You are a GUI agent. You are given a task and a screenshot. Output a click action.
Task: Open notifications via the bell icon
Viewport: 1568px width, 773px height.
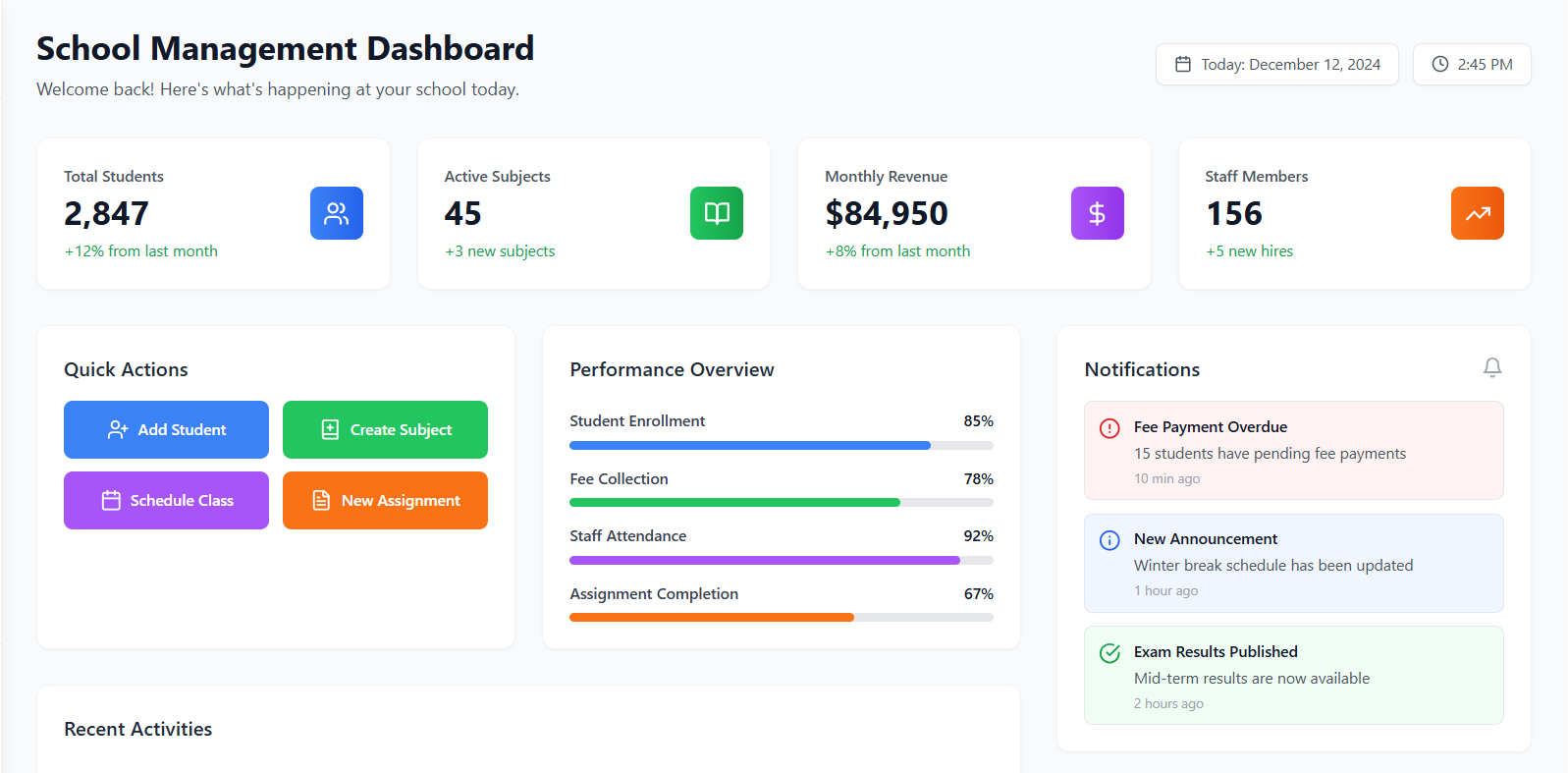[1491, 367]
